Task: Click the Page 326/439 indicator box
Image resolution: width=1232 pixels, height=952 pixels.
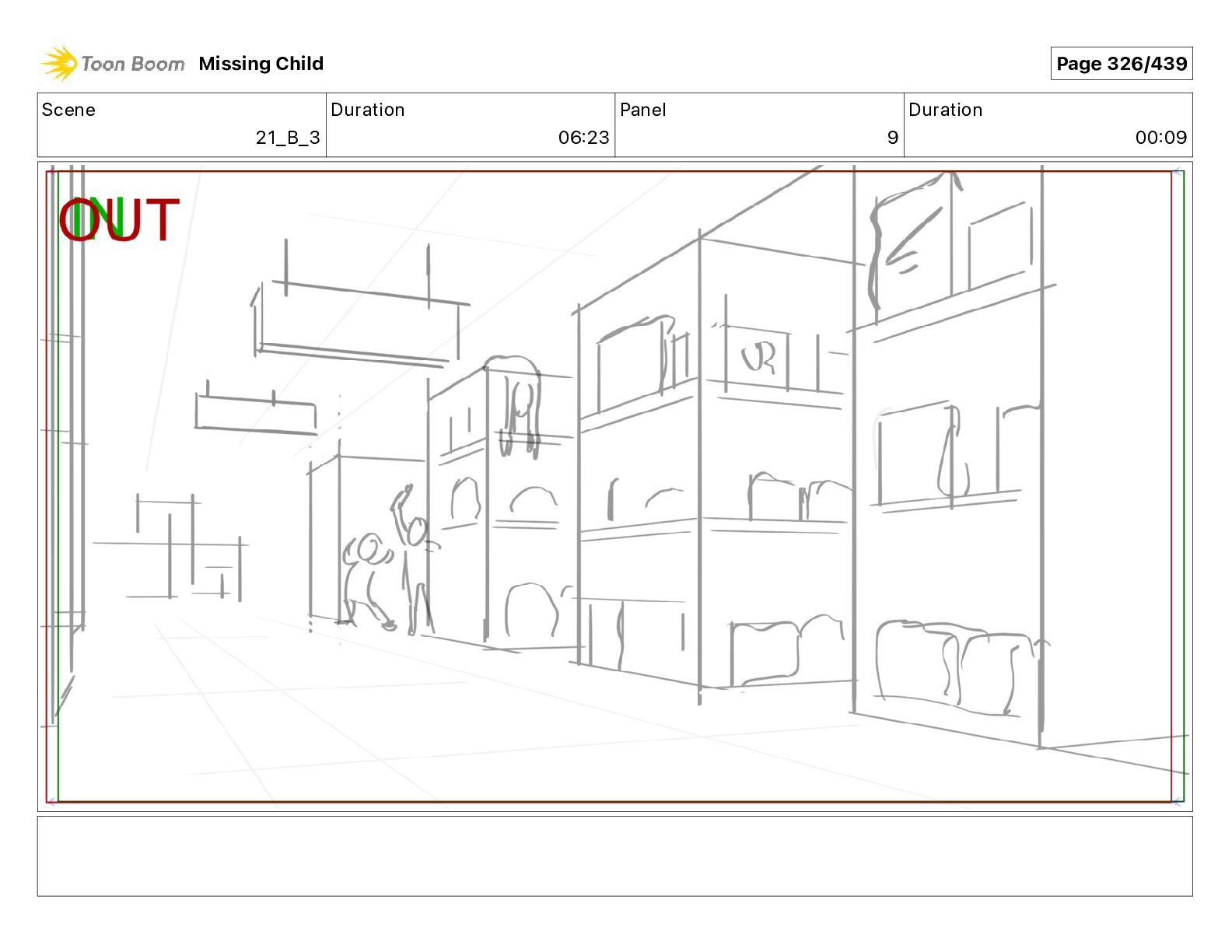Action: coord(1122,64)
